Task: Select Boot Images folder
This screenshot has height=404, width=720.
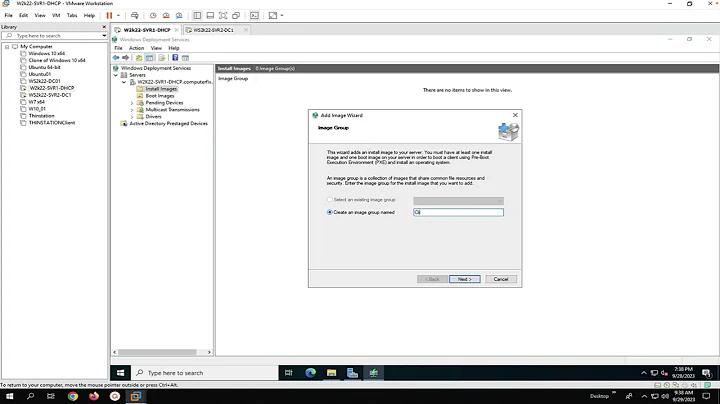Action: pos(160,95)
